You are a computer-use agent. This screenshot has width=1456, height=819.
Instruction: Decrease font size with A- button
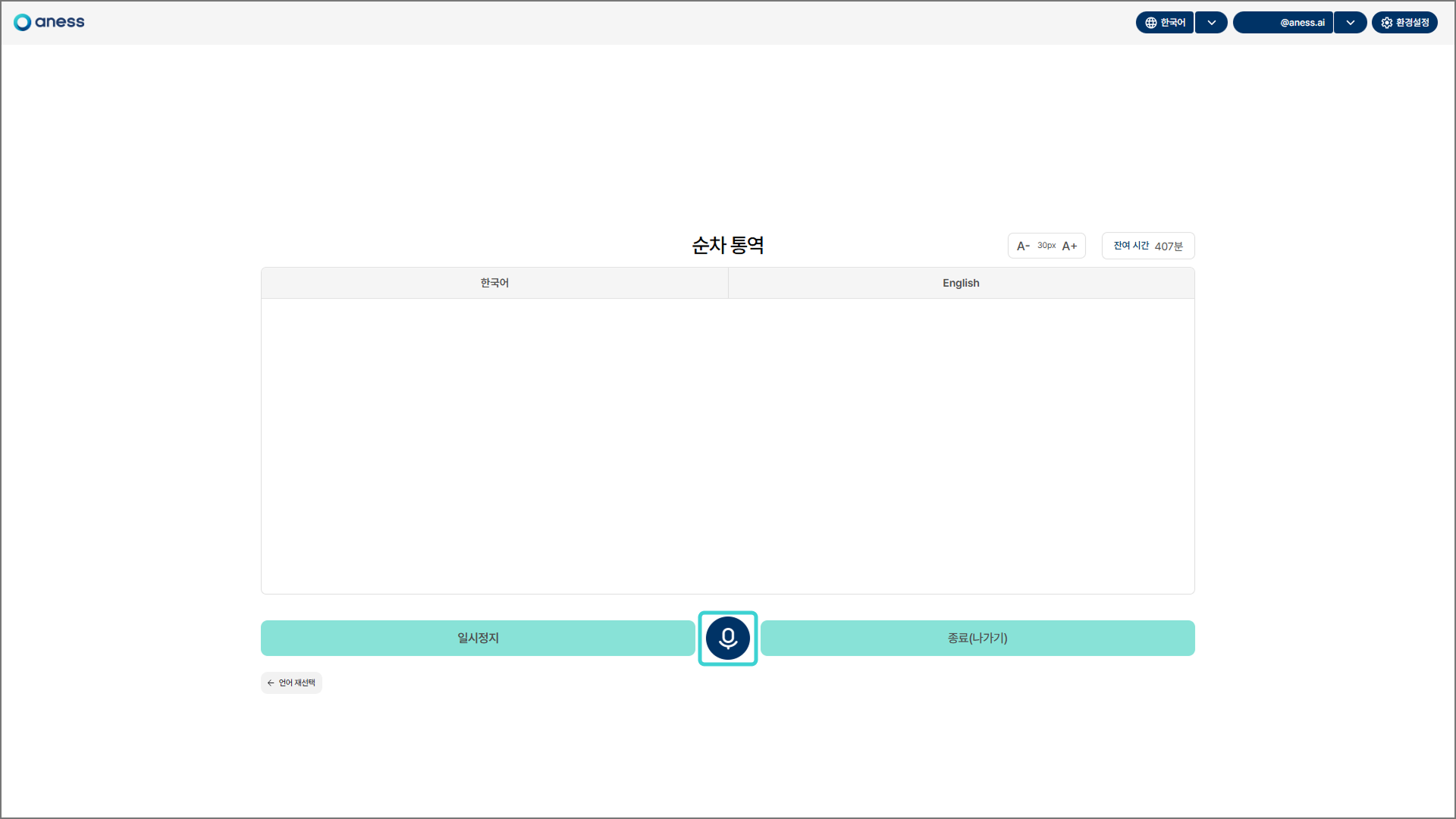pyautogui.click(x=1023, y=246)
